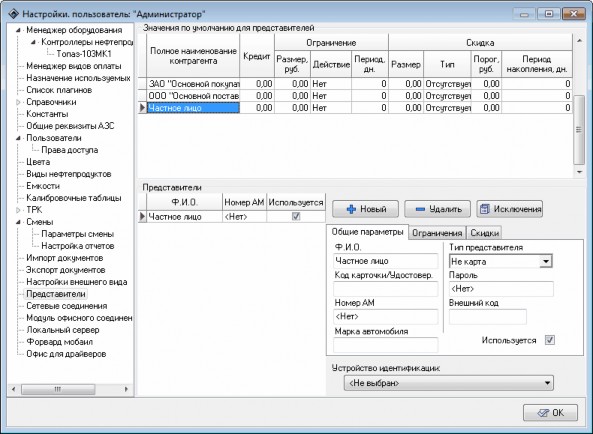Toggle Используется checkbox in representatives grid row
Viewport: 593px width, 434px height.
pyautogui.click(x=296, y=216)
